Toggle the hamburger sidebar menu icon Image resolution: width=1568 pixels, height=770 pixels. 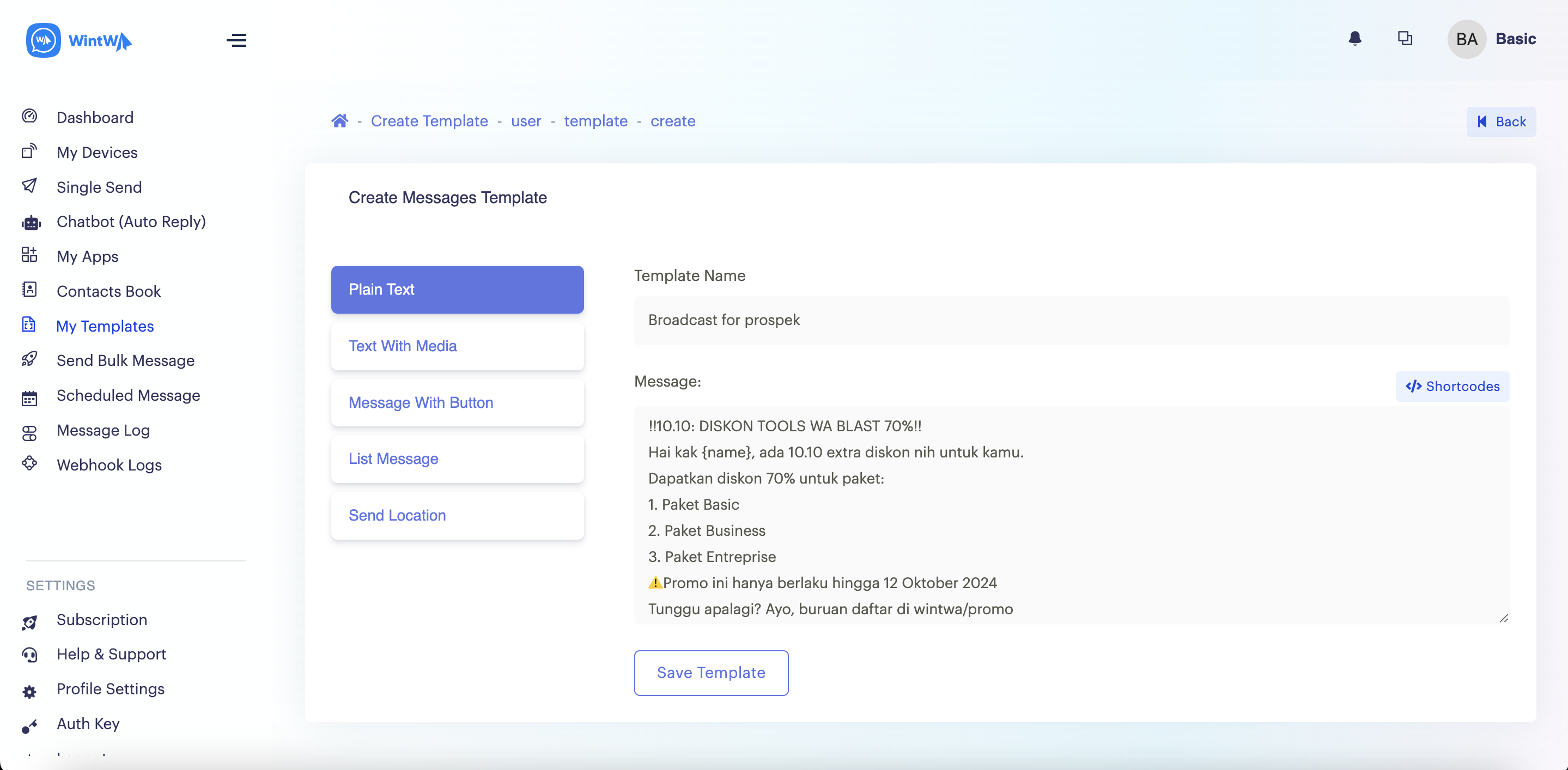click(x=236, y=40)
